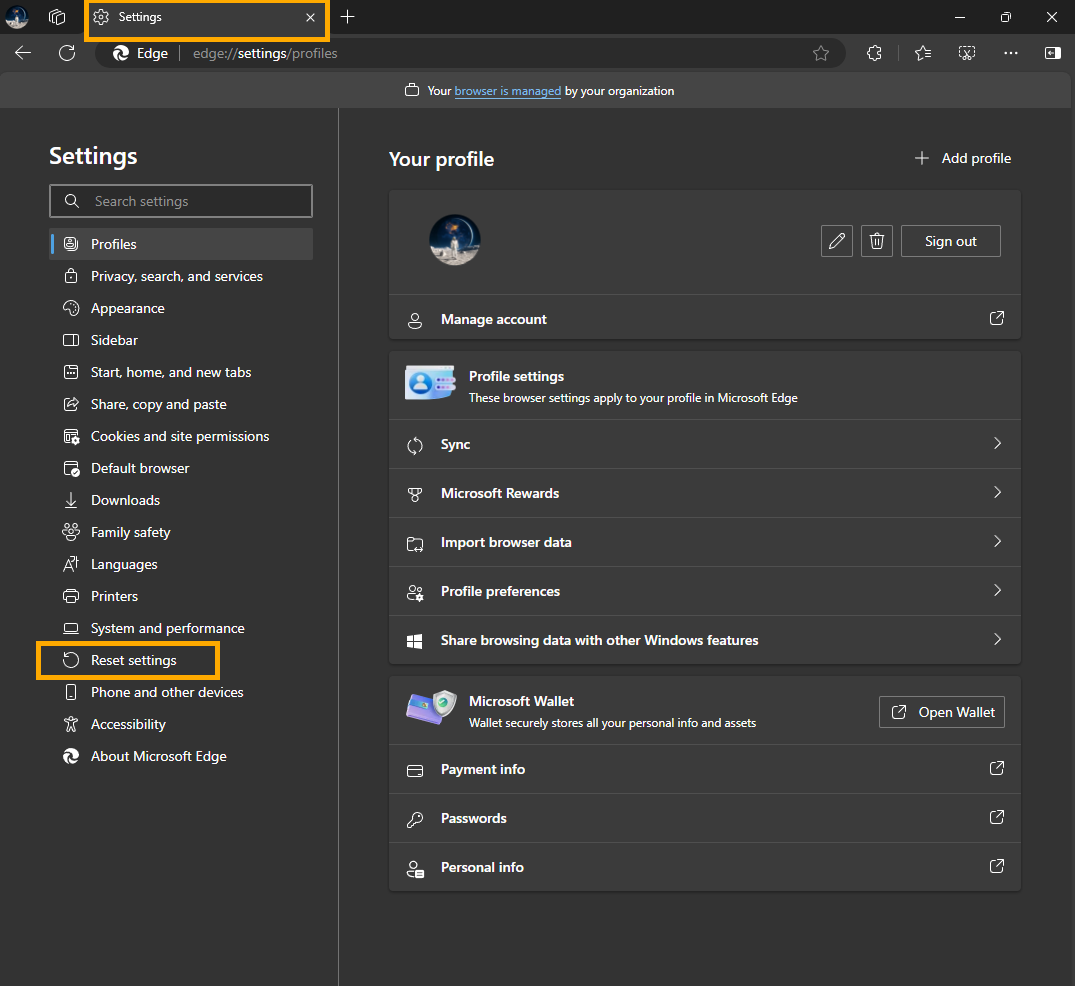Open System and performance settings
Image resolution: width=1075 pixels, height=986 pixels.
pos(182,628)
